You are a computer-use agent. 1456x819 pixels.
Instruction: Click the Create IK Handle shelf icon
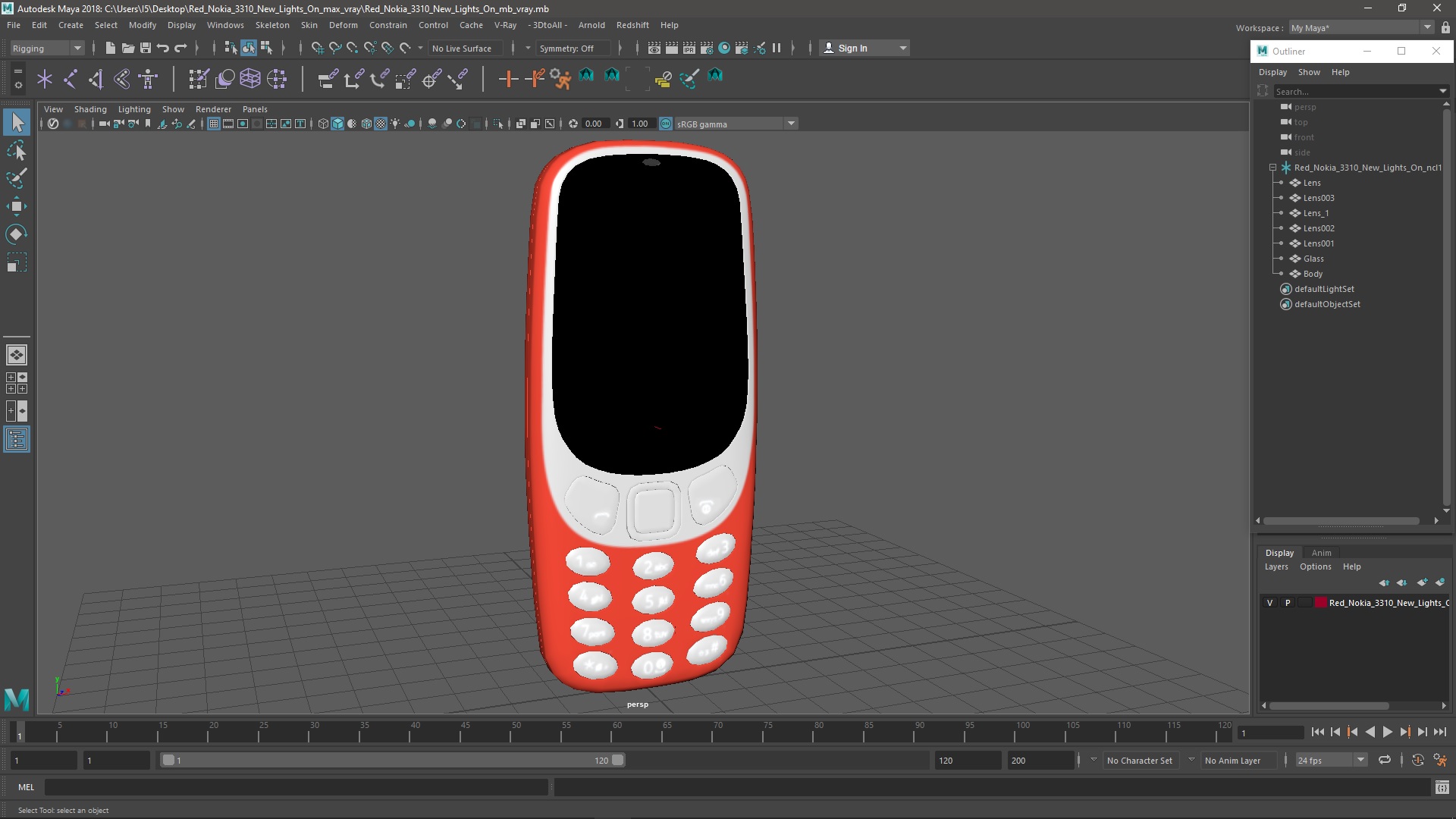pyautogui.click(x=96, y=79)
